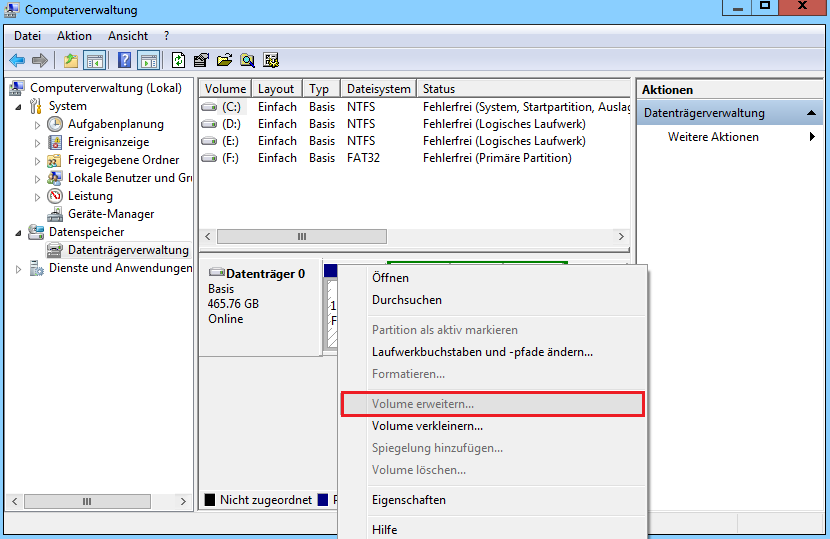Choose Öffnen from the context menu
Image resolution: width=830 pixels, height=539 pixels.
(x=492, y=278)
